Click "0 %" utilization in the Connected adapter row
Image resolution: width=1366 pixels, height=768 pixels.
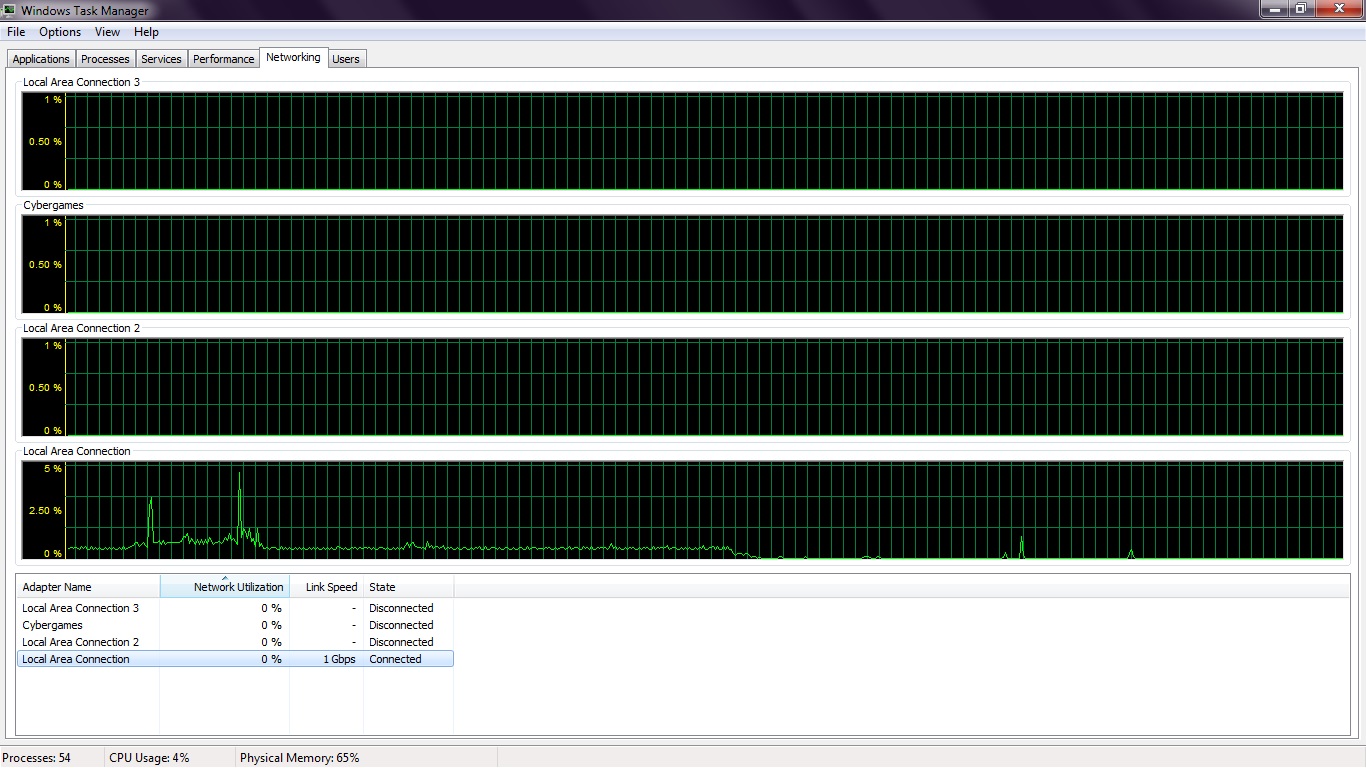tap(272, 659)
